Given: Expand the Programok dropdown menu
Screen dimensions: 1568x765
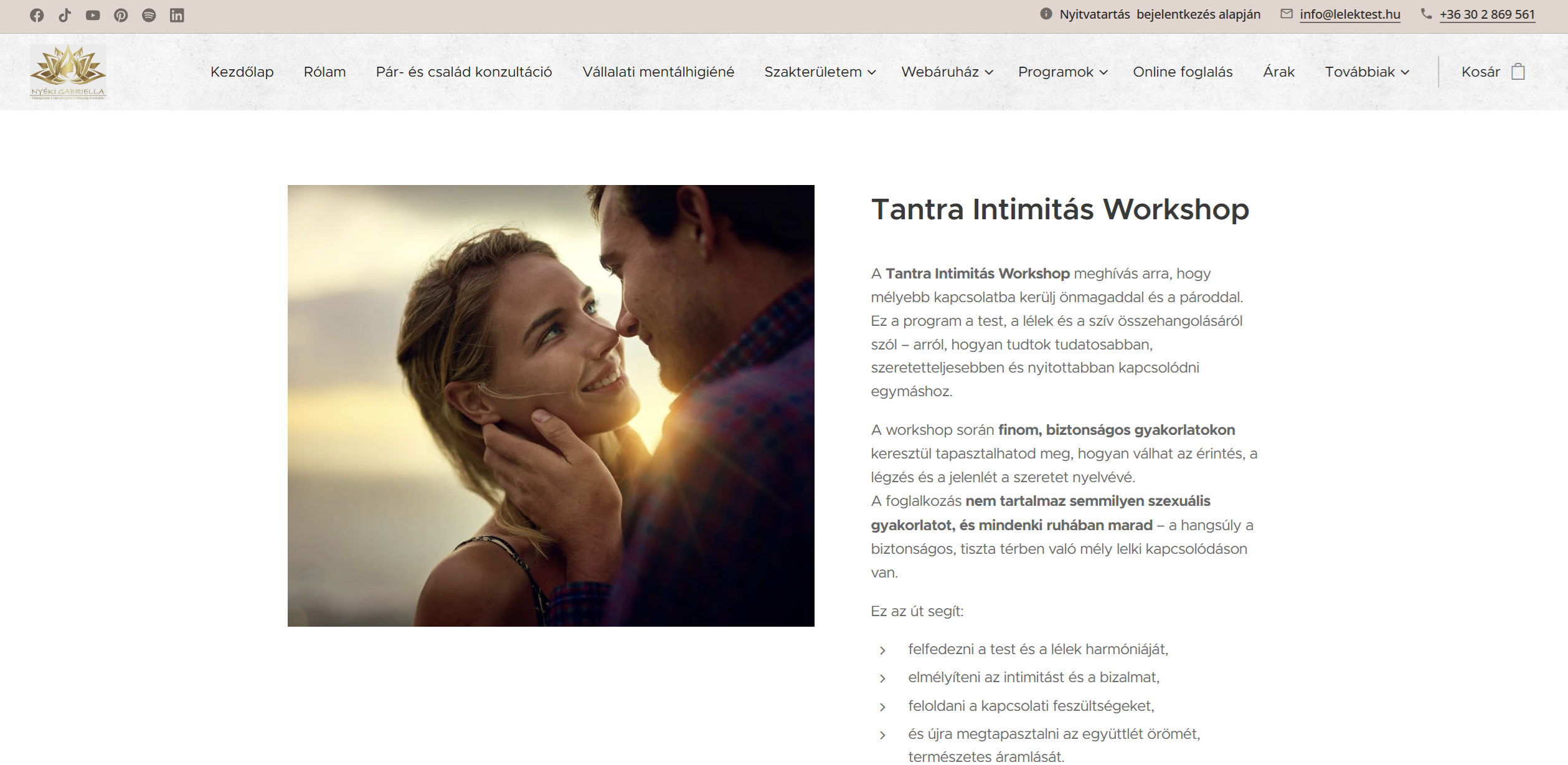Looking at the screenshot, I should [x=1063, y=72].
